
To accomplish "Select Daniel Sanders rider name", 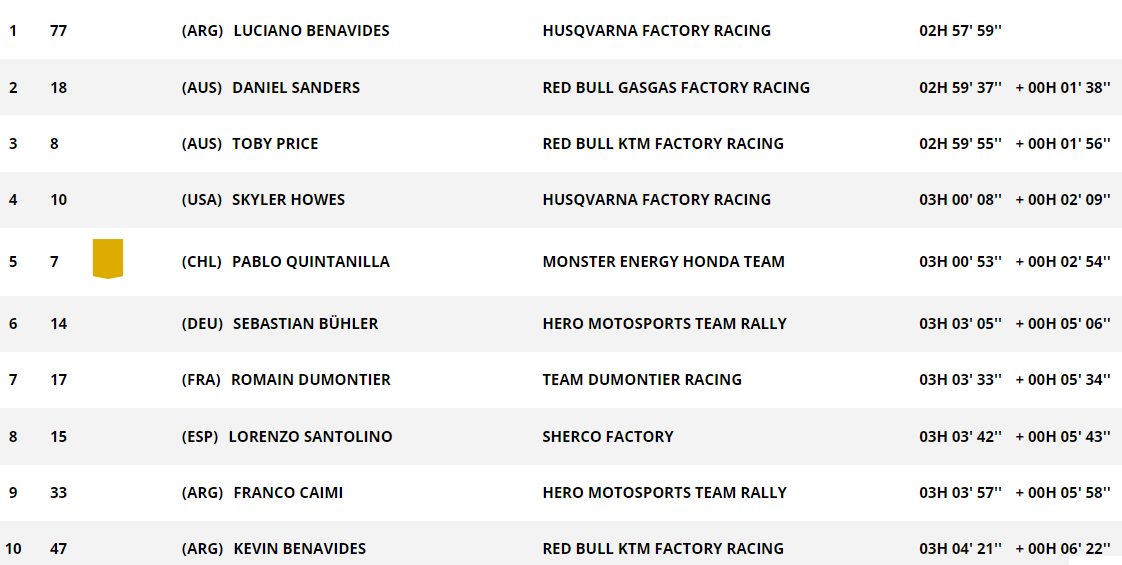I will point(296,87).
